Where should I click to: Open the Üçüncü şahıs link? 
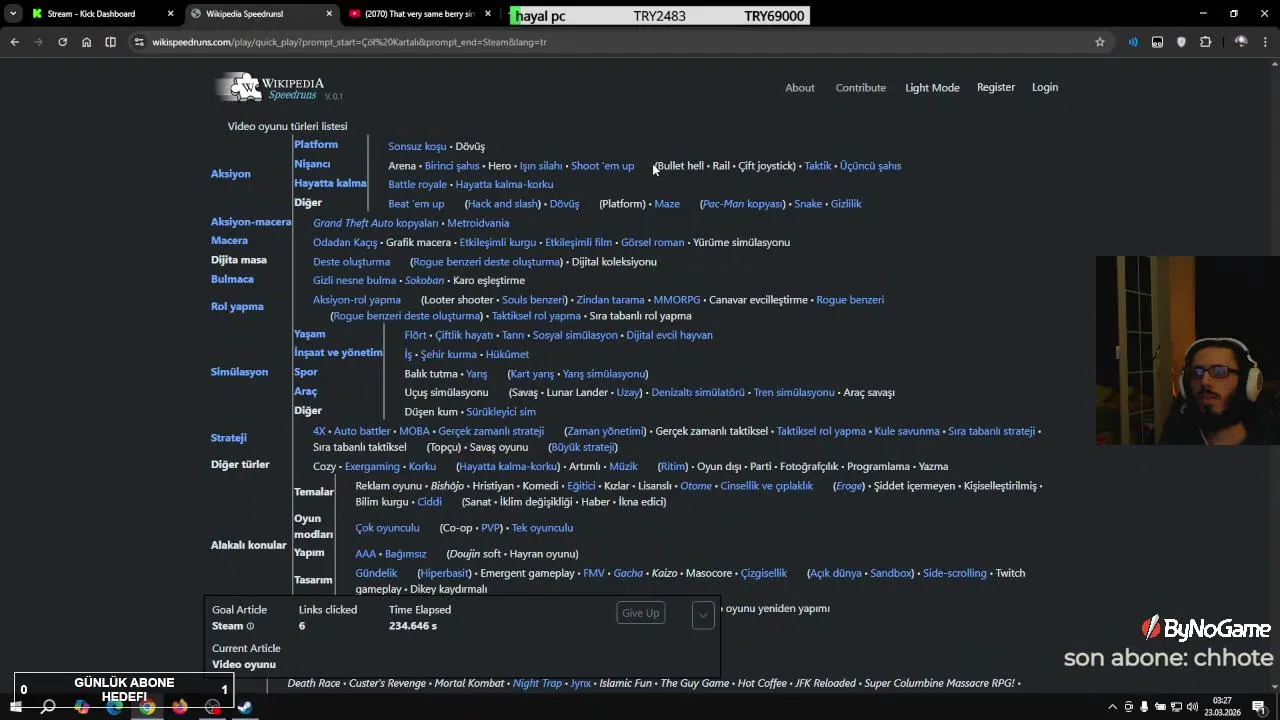point(870,166)
